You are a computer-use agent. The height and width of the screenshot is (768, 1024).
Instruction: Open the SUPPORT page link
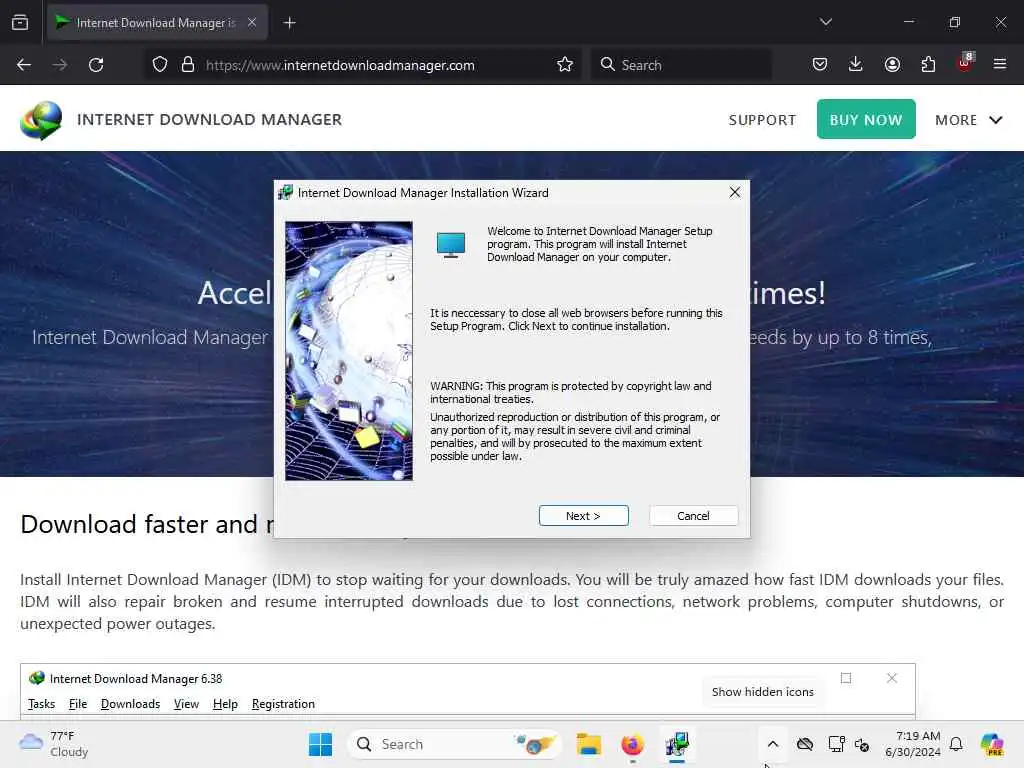[x=762, y=120]
